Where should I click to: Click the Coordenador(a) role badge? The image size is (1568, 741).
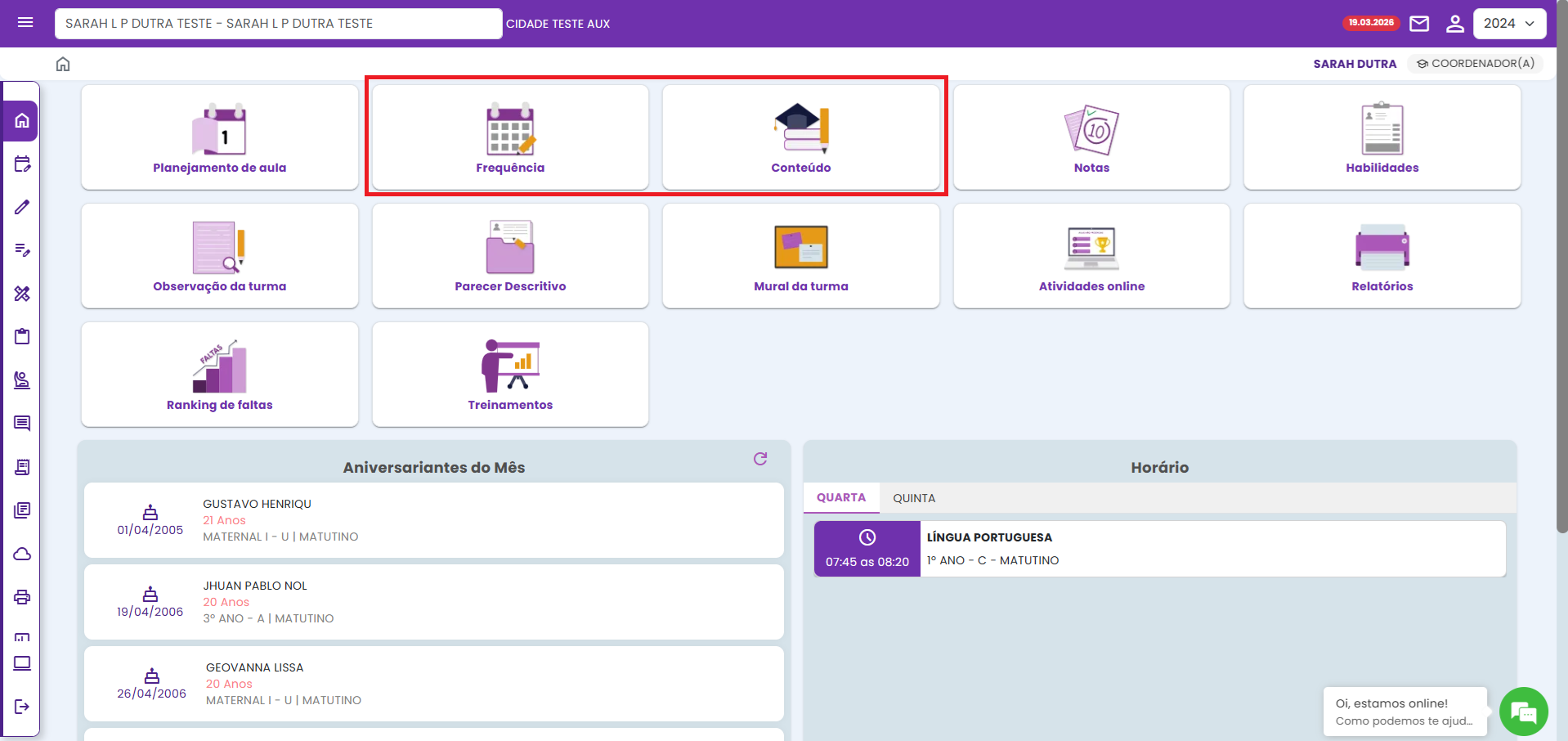tap(1475, 64)
